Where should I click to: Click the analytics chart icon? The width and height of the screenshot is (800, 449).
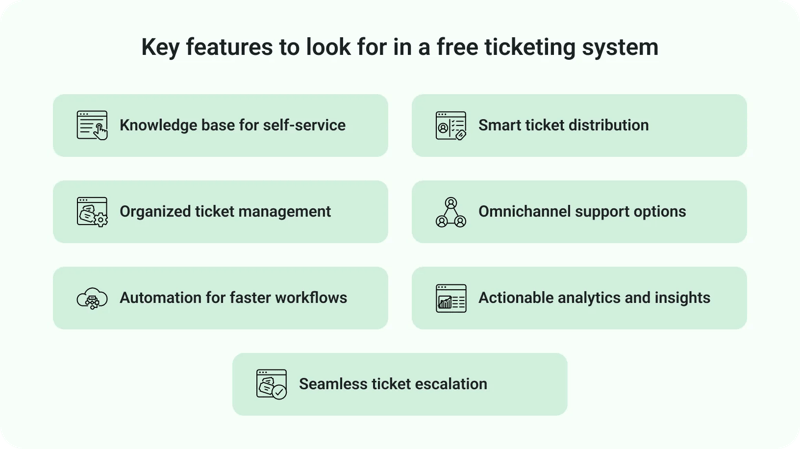[x=451, y=298]
